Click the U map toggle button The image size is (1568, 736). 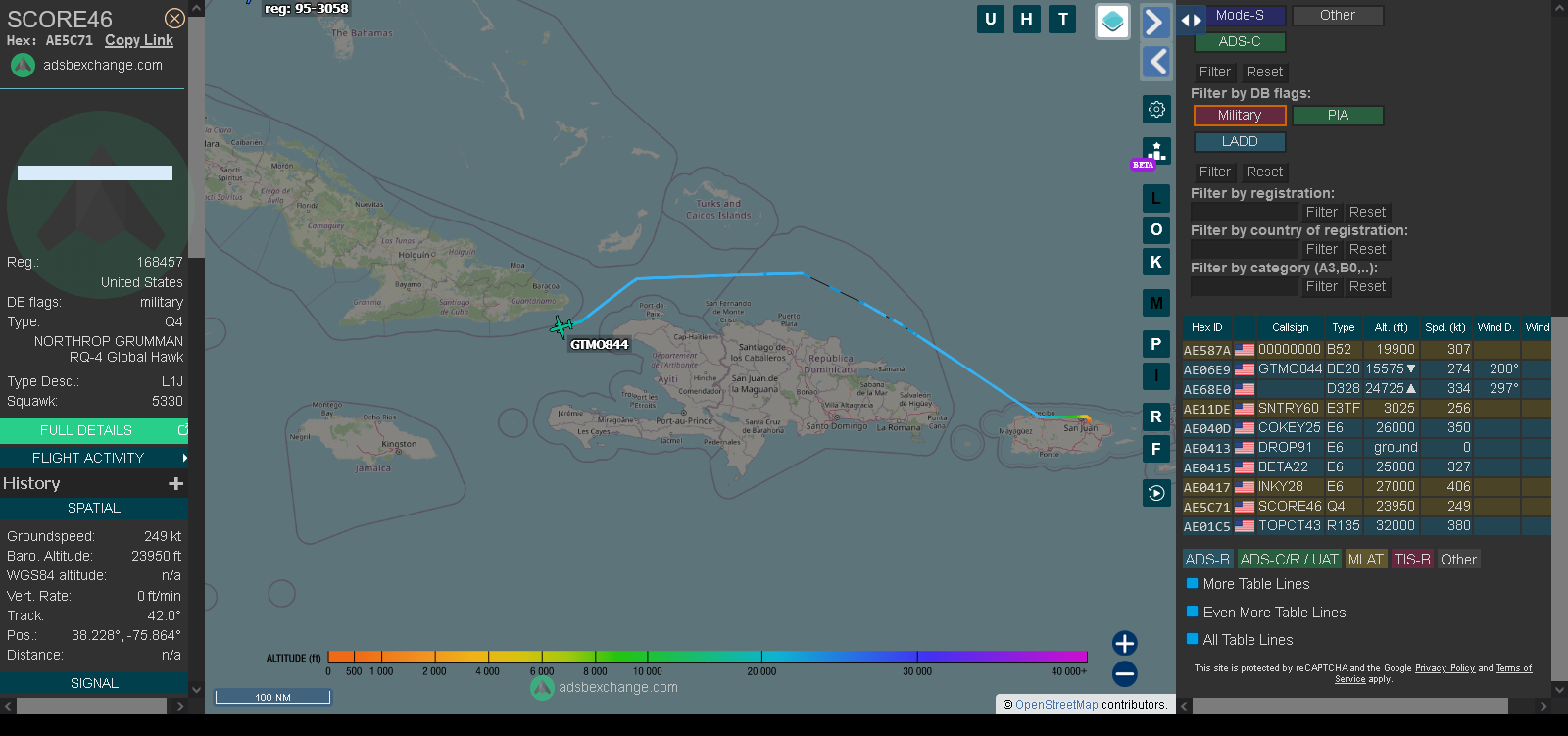(991, 19)
